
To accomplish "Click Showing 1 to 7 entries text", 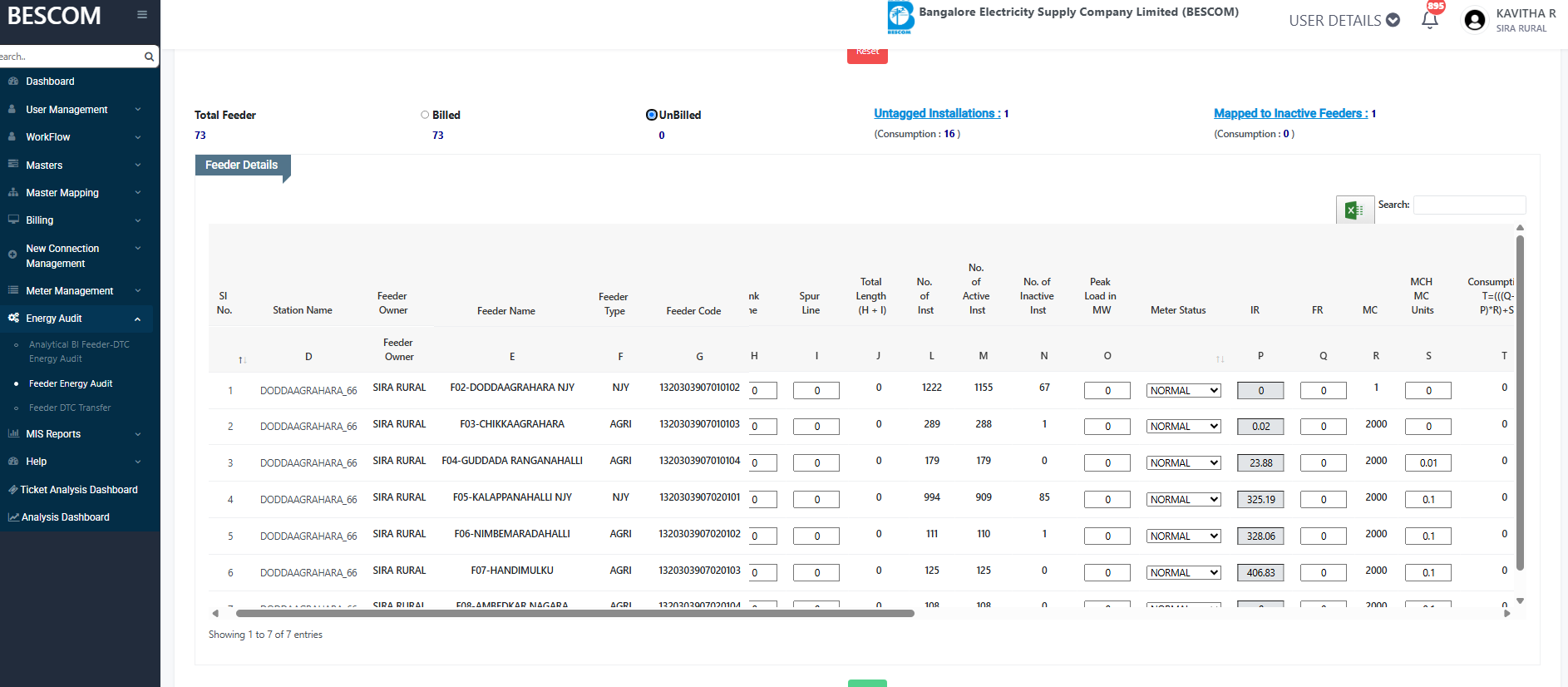I will tap(265, 635).
